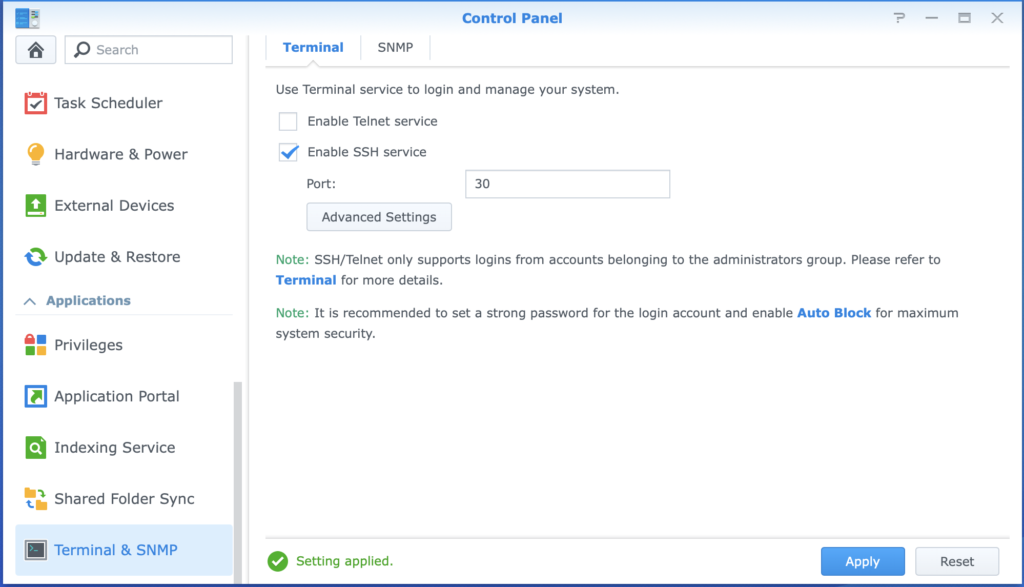Image resolution: width=1024 pixels, height=587 pixels.
Task: Open the Application Portal icon
Action: (35, 396)
